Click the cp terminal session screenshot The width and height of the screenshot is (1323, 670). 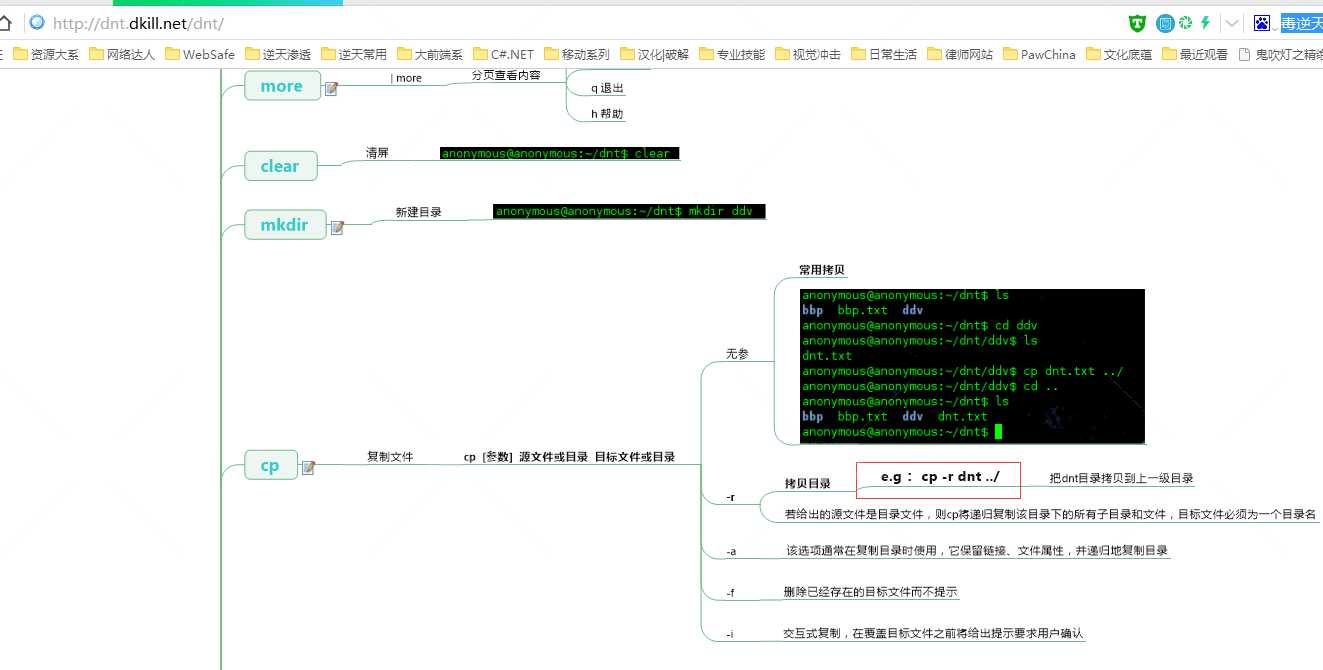point(972,366)
